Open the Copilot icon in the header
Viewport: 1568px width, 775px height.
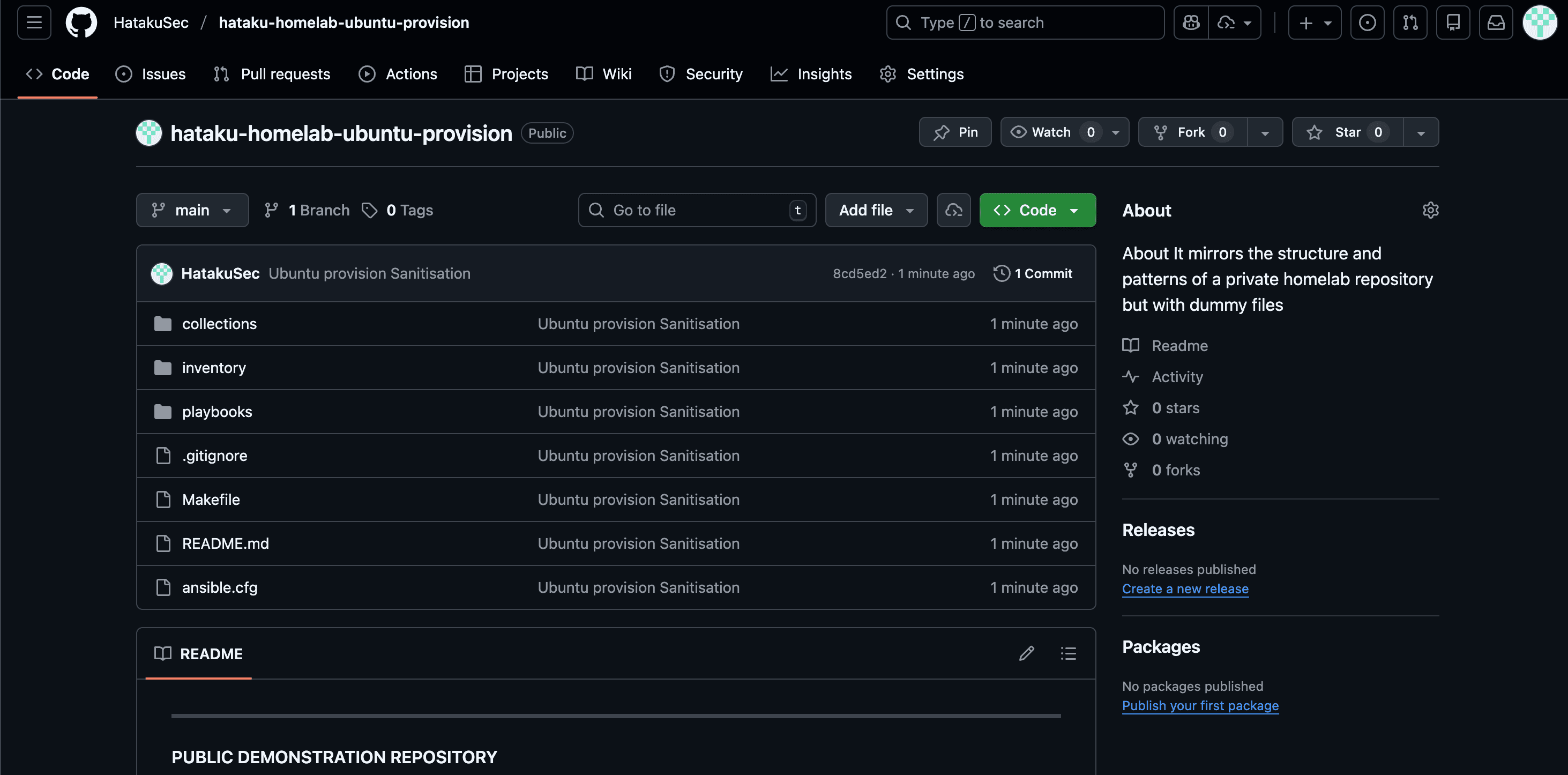1191,23
